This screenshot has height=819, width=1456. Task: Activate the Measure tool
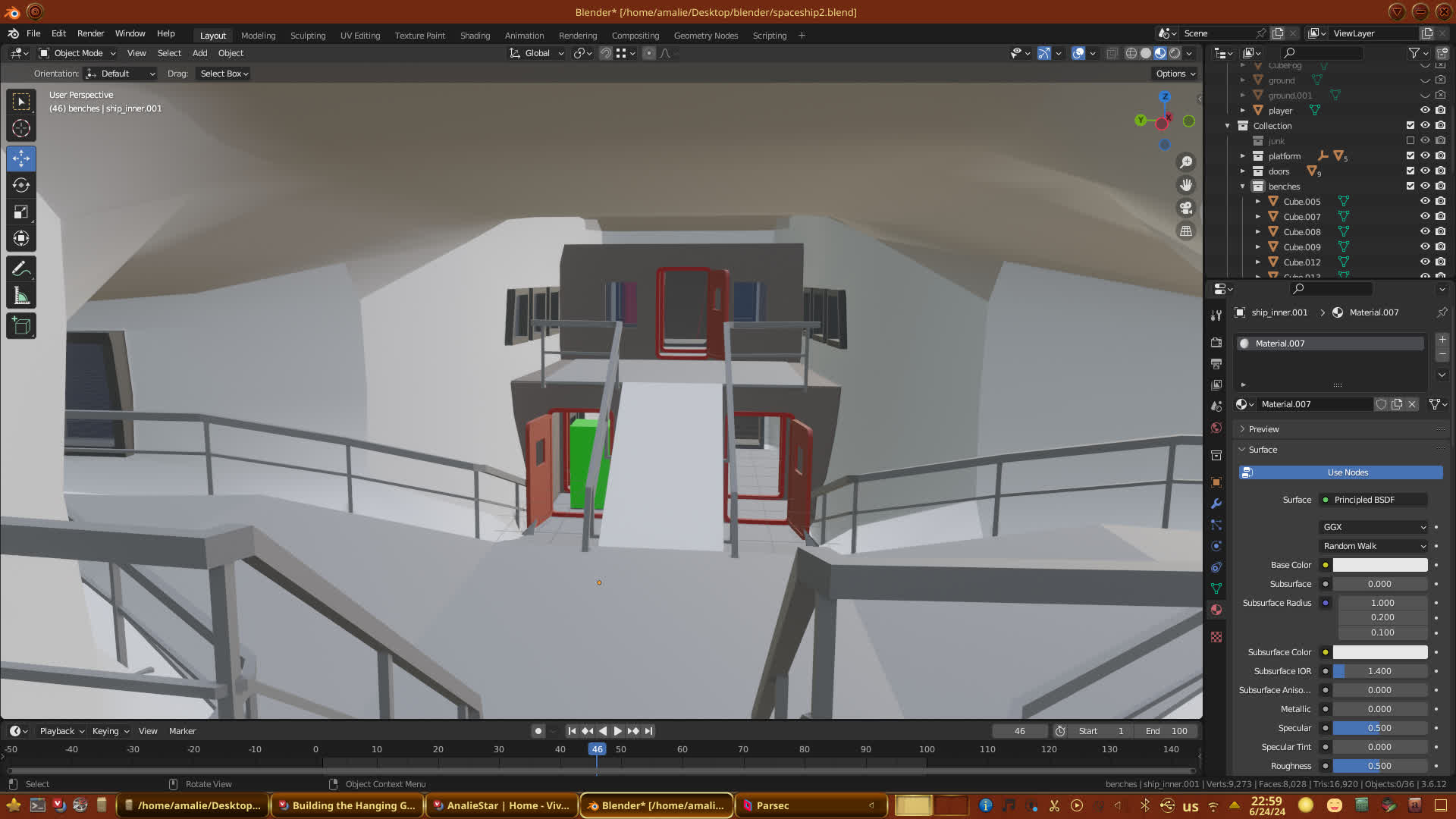point(21,297)
